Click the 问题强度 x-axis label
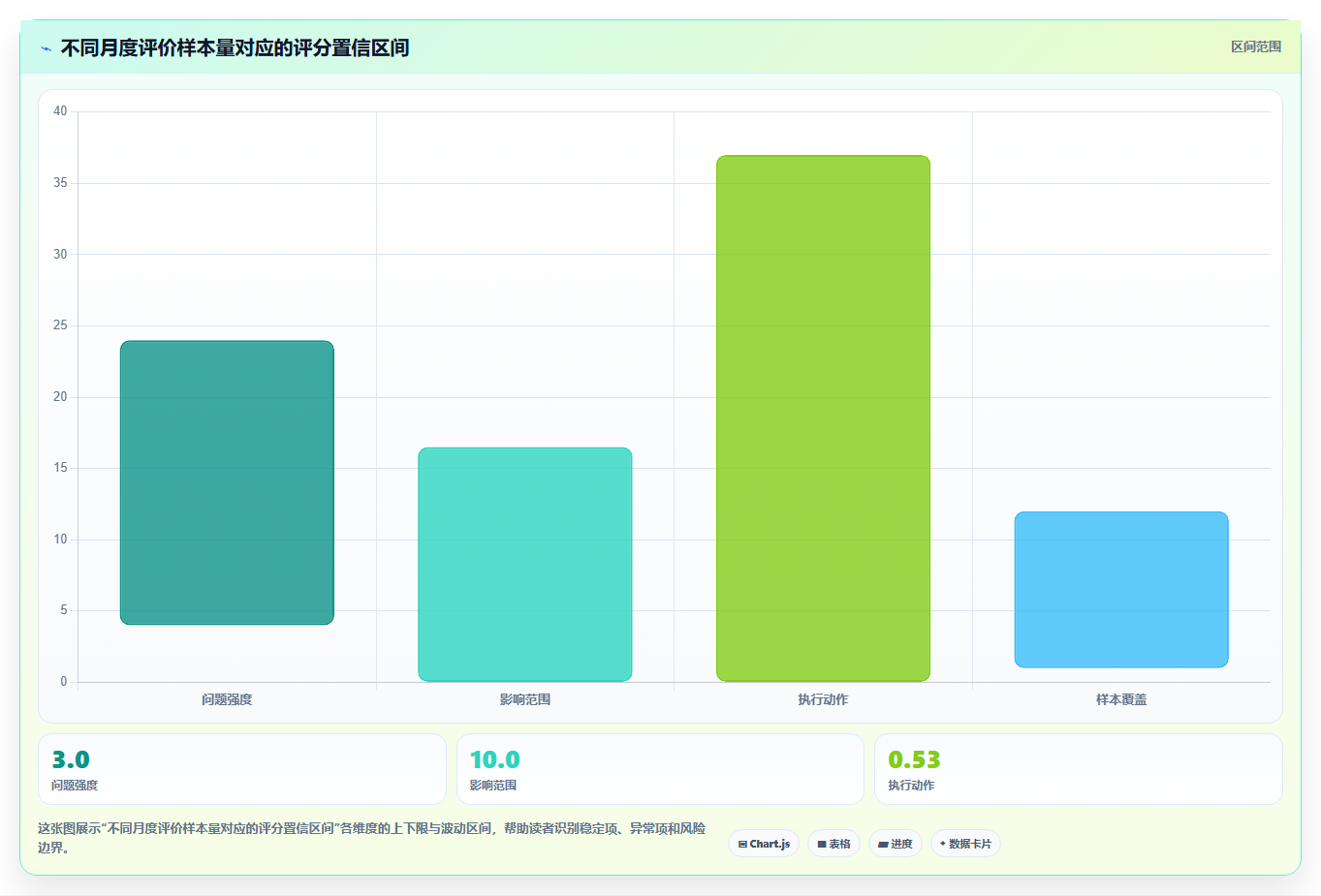This screenshot has width=1321, height=896. coord(227,699)
